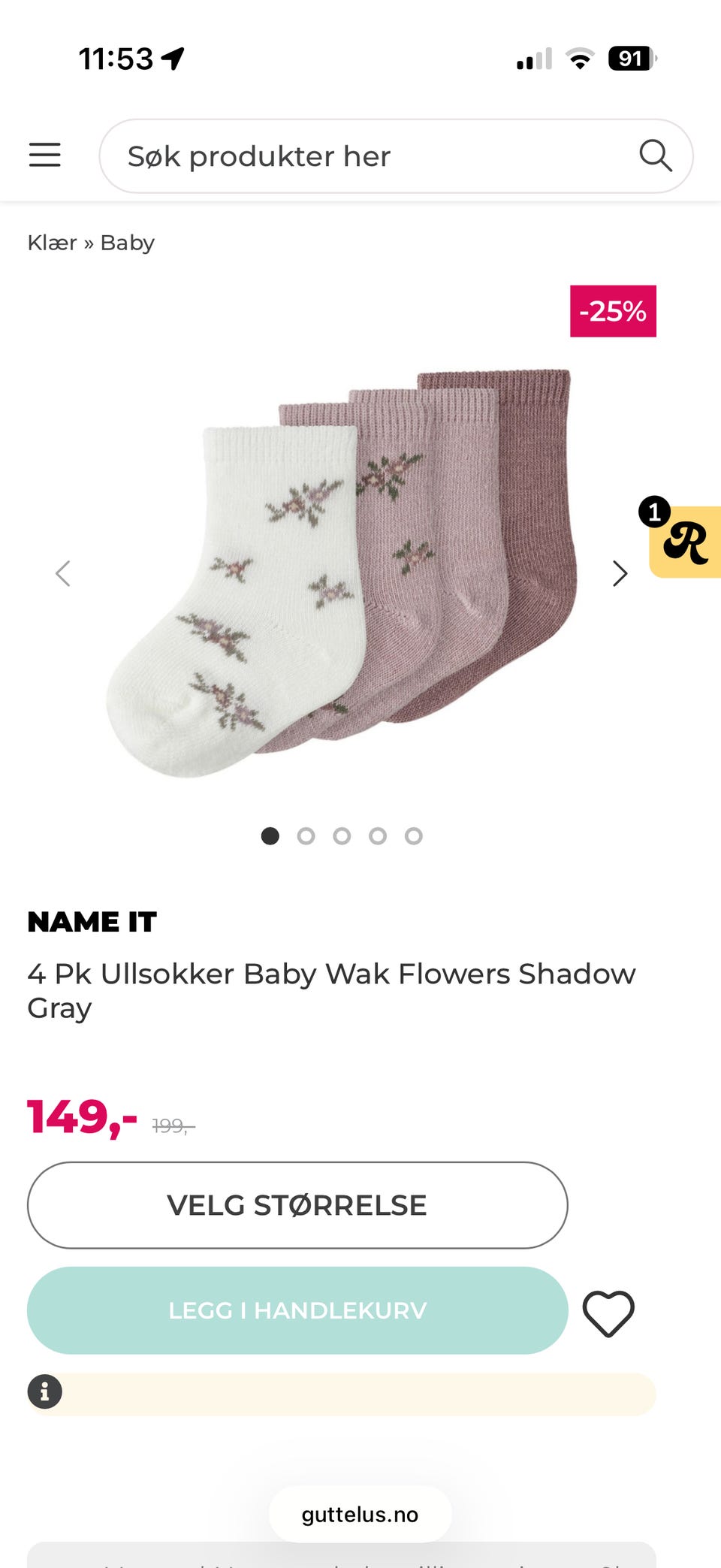Tap the info icon below cart button
Viewport: 721px width, 1568px height.
pos(45,1391)
